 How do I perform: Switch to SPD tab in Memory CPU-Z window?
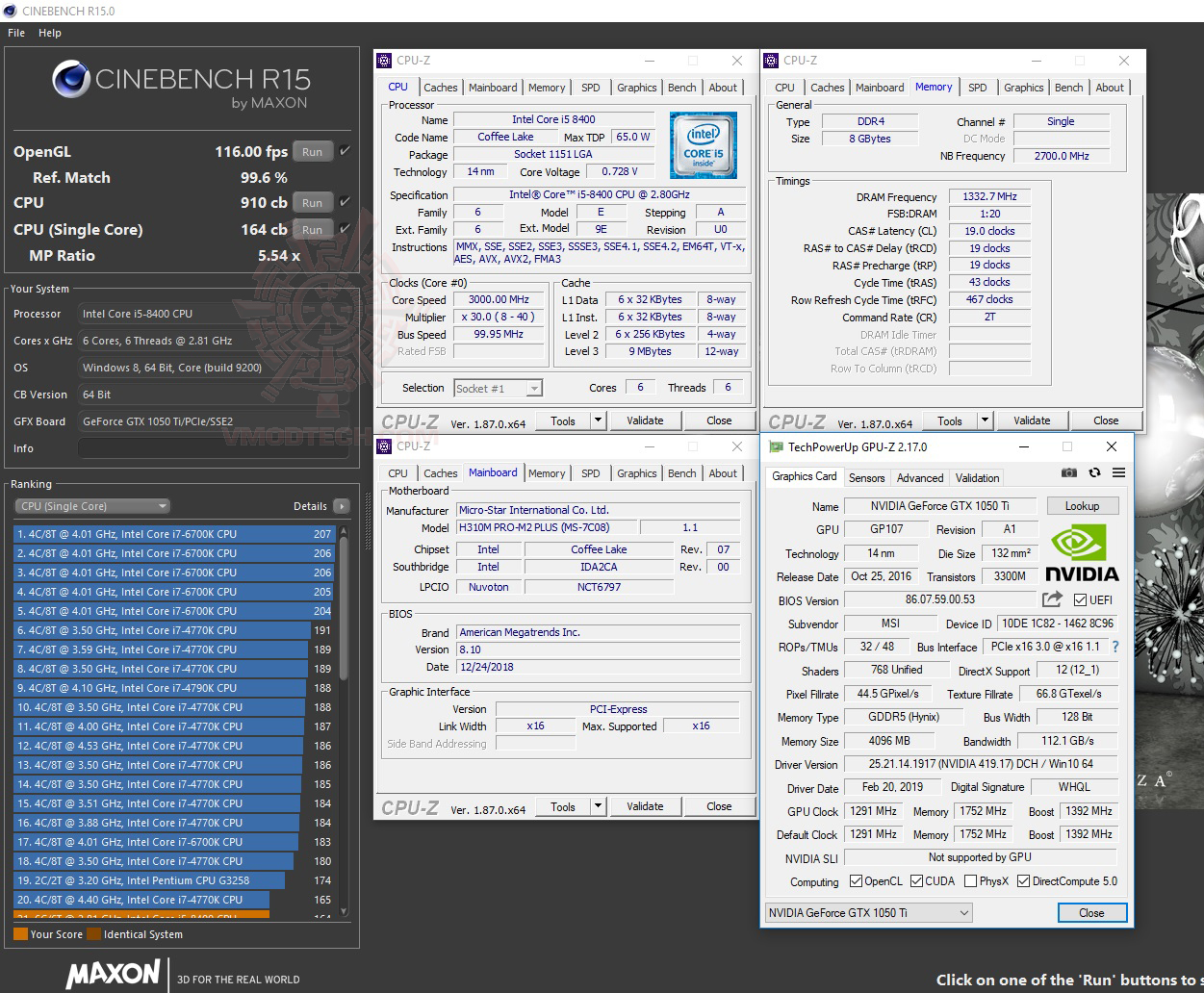coord(978,88)
